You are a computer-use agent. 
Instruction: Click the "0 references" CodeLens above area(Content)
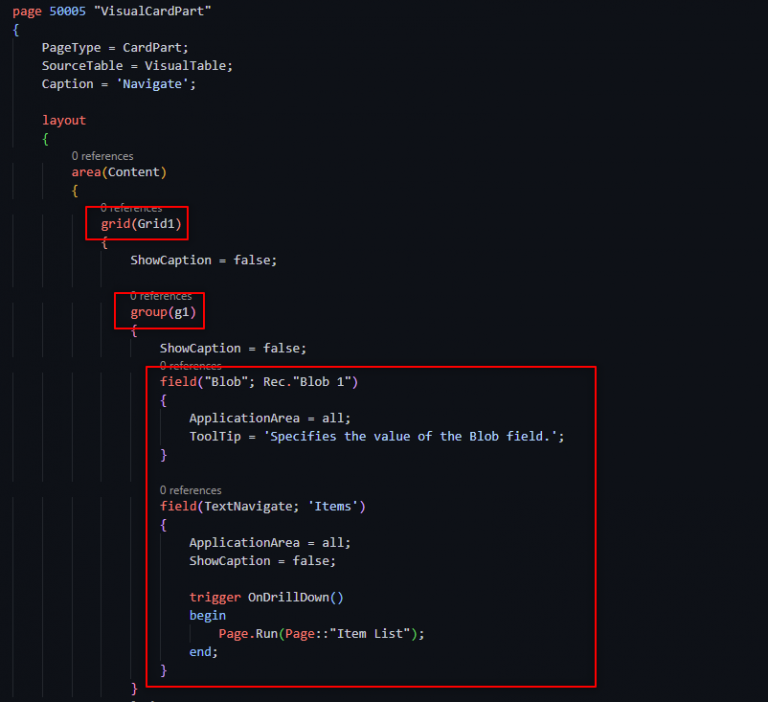[x=102, y=156]
